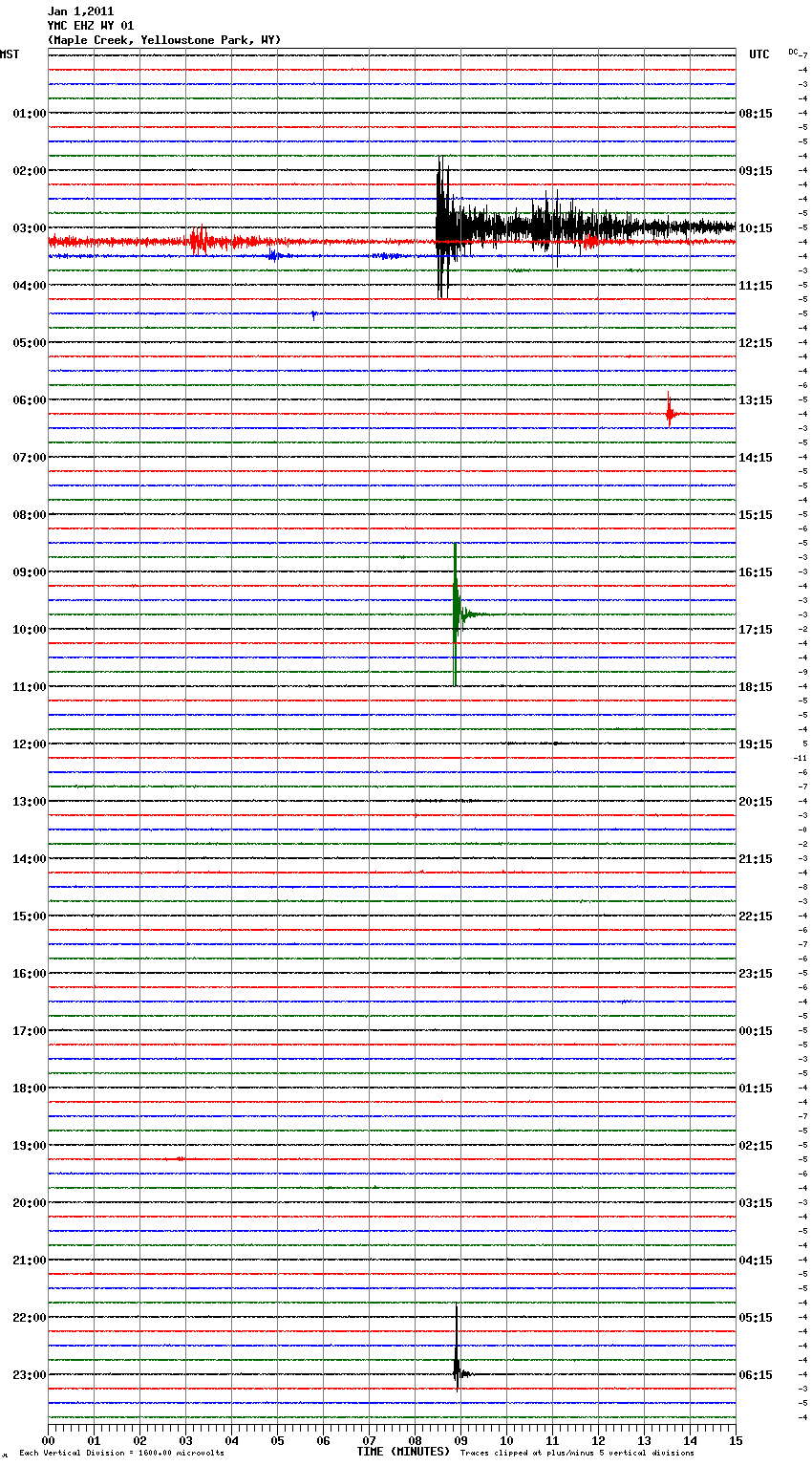Select the 15:00 MST time label
Image resolution: width=812 pixels, height=1466 pixels.
30,916
